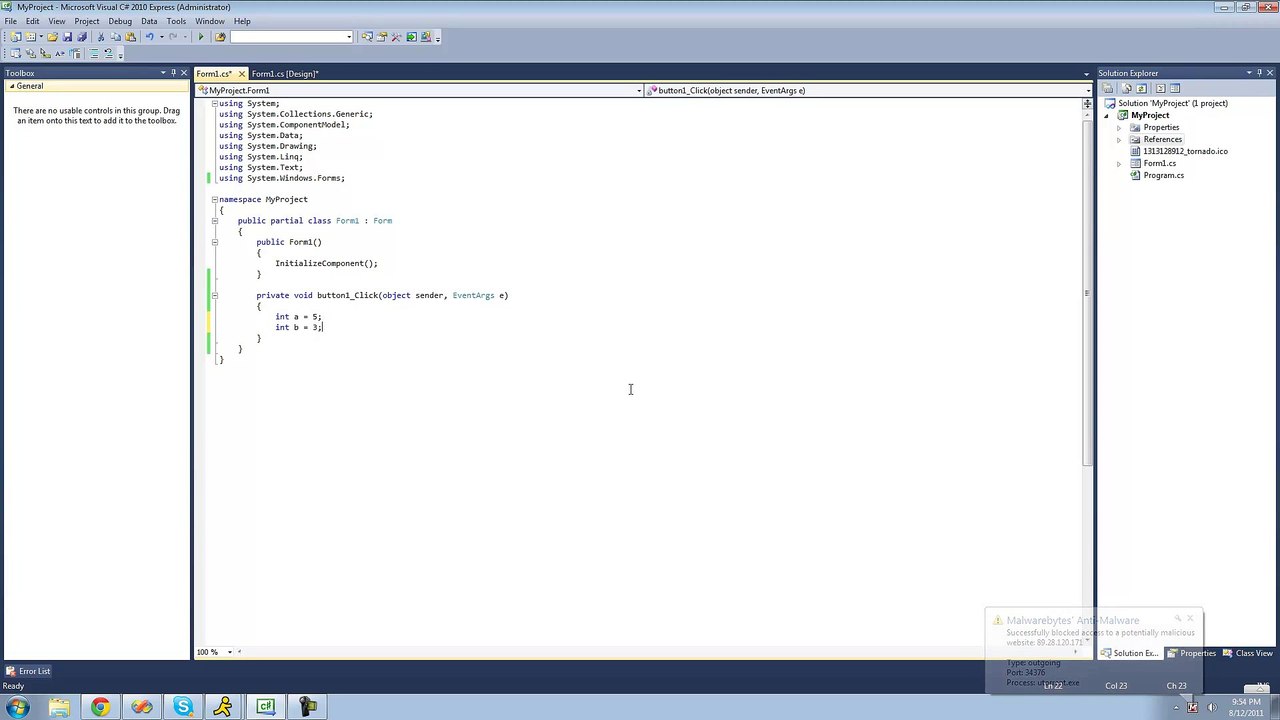Collapse the button1_Click method outline
The width and height of the screenshot is (1280, 720).
pyautogui.click(x=214, y=295)
